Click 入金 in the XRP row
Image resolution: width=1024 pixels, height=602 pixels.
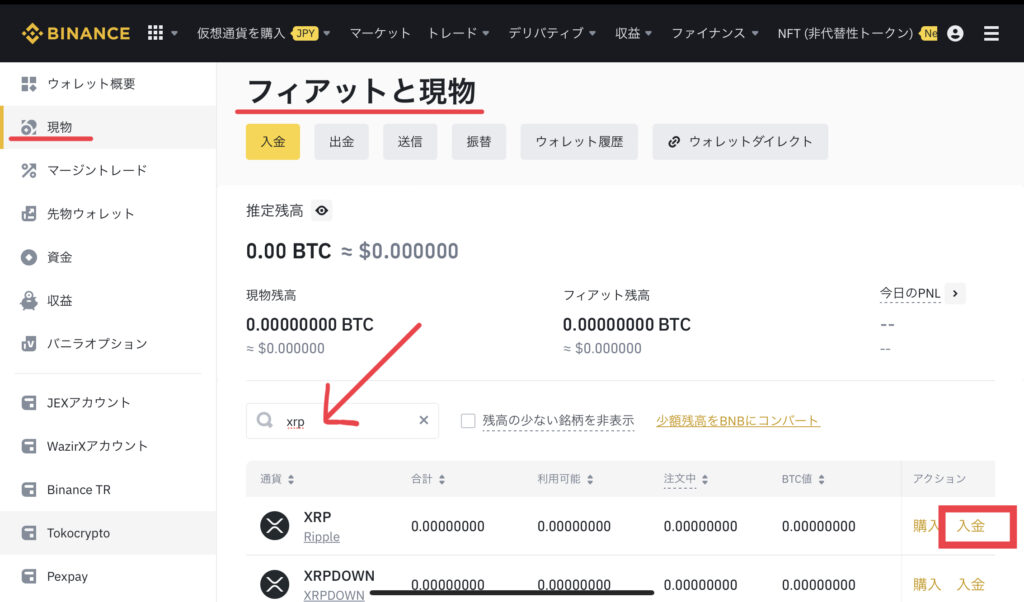[970, 526]
